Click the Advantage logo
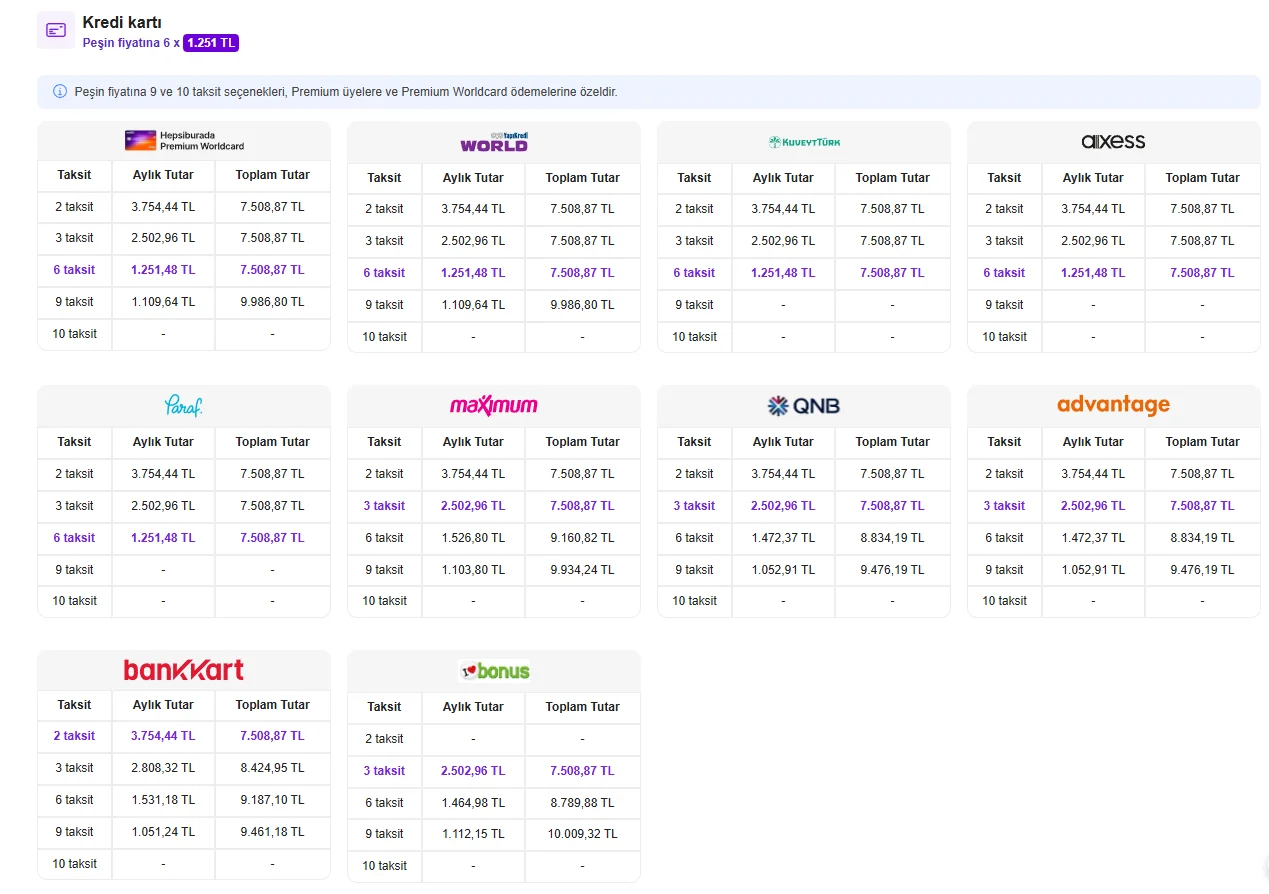Image resolution: width=1269 pixels, height=894 pixels. [x=1113, y=405]
